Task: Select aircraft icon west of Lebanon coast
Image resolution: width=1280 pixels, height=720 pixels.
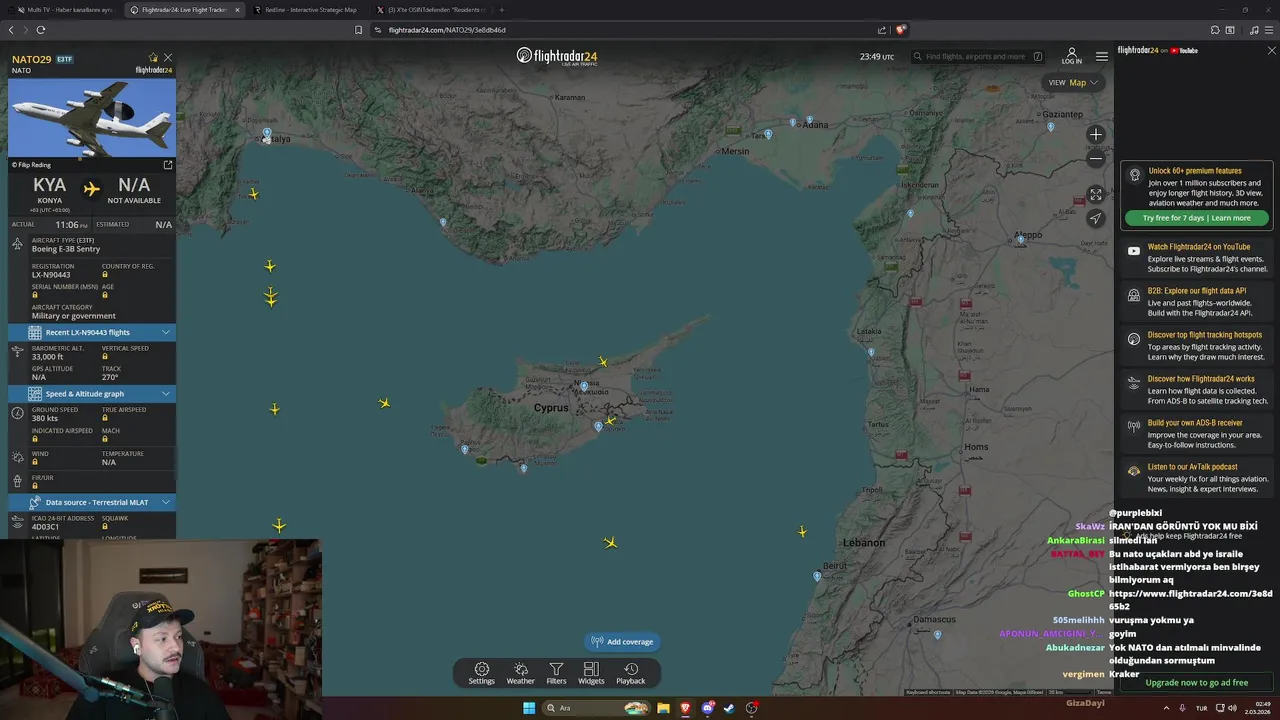Action: tap(802, 532)
